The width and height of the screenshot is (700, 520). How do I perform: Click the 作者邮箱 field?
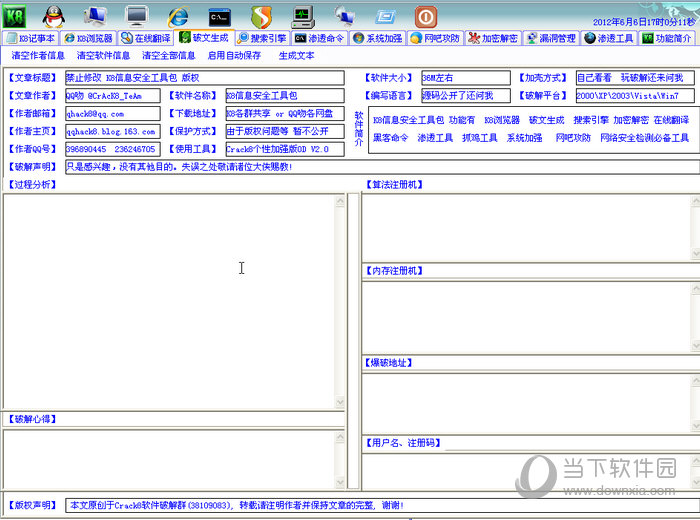pyautogui.click(x=112, y=113)
